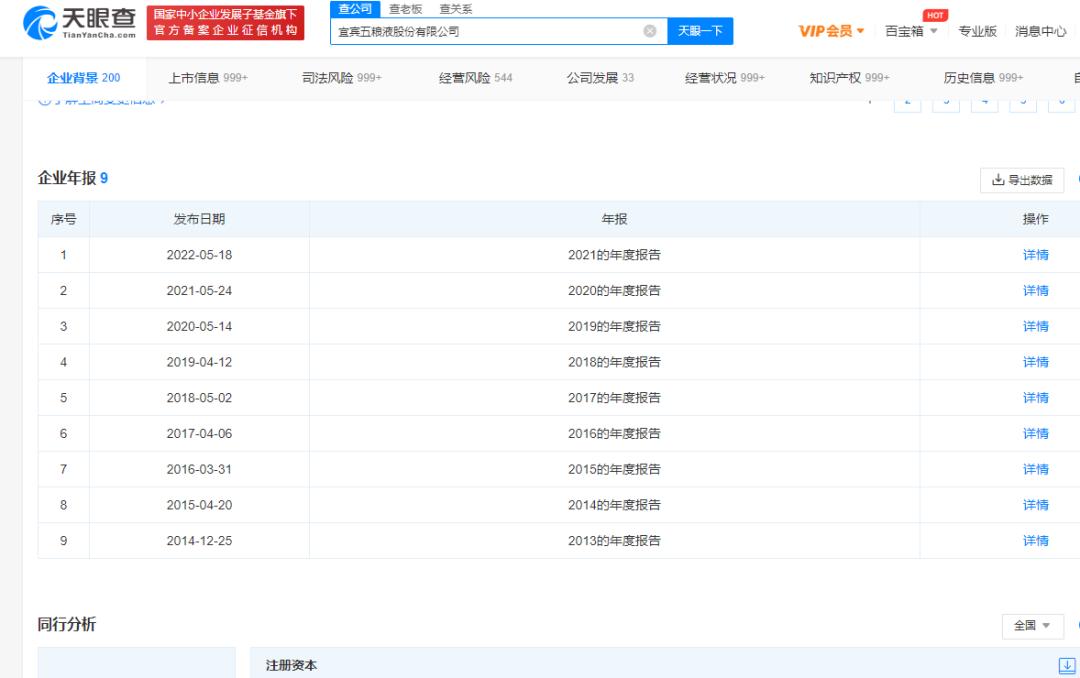Switch to the 查关系 search tab
1080x678 pixels.
(456, 9)
